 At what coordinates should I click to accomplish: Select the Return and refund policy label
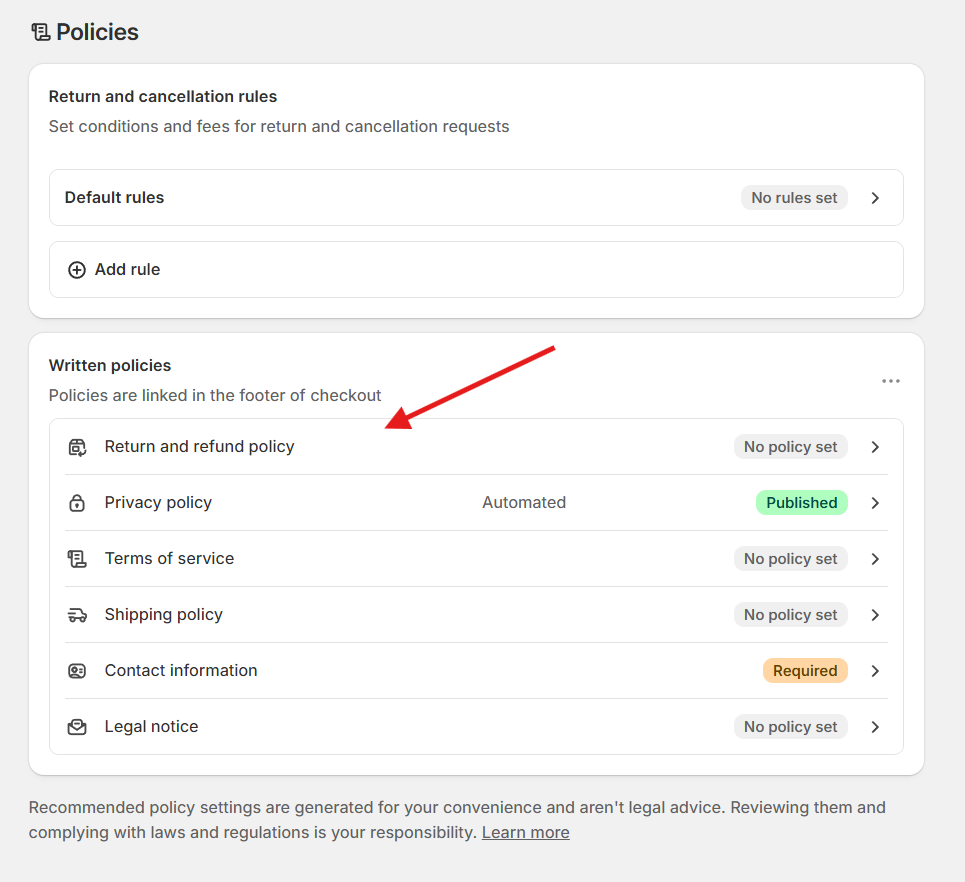click(199, 446)
